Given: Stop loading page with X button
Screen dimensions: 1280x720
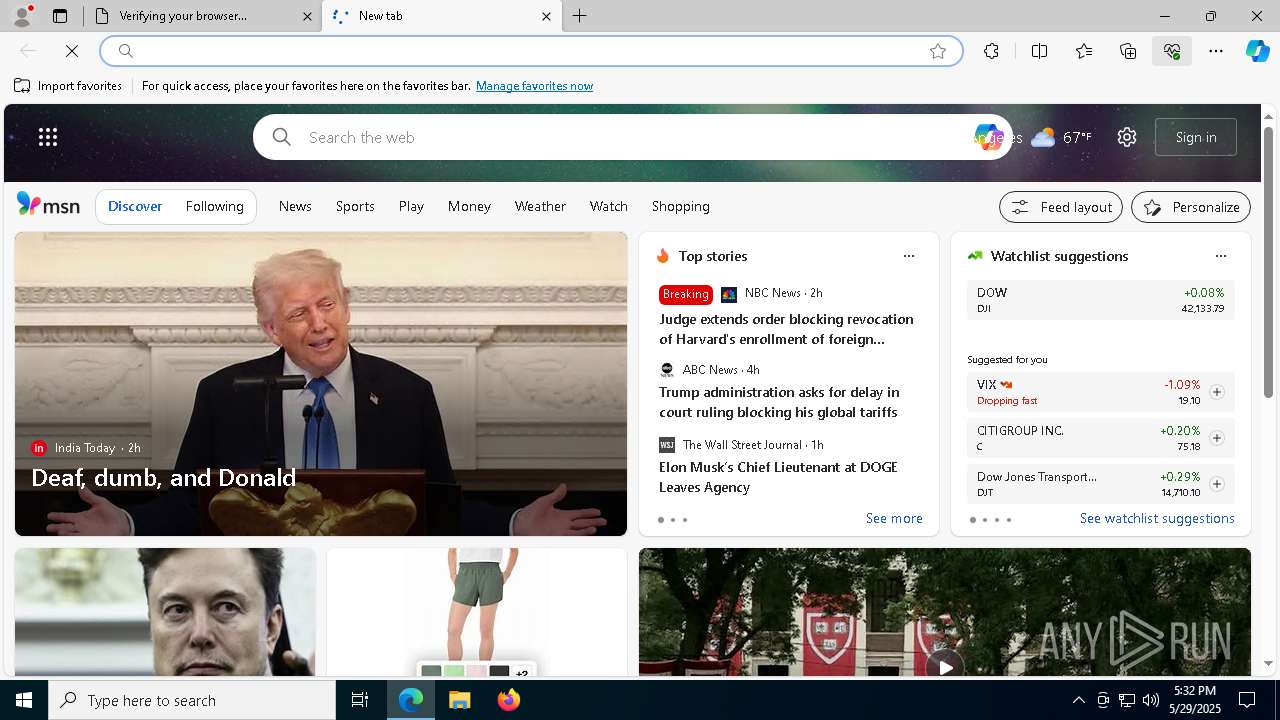Looking at the screenshot, I should click(72, 51).
